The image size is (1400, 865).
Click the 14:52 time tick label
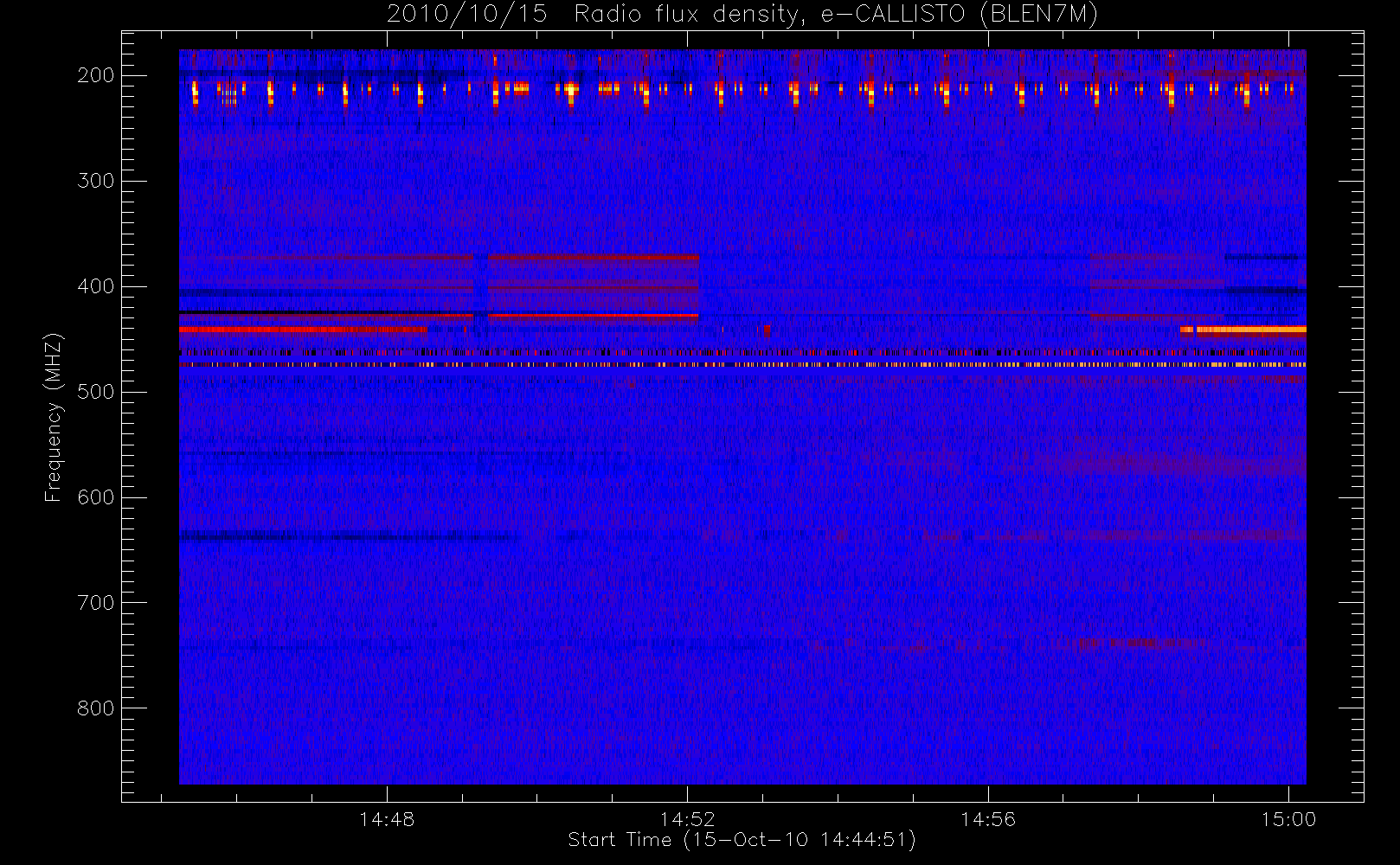point(687,819)
